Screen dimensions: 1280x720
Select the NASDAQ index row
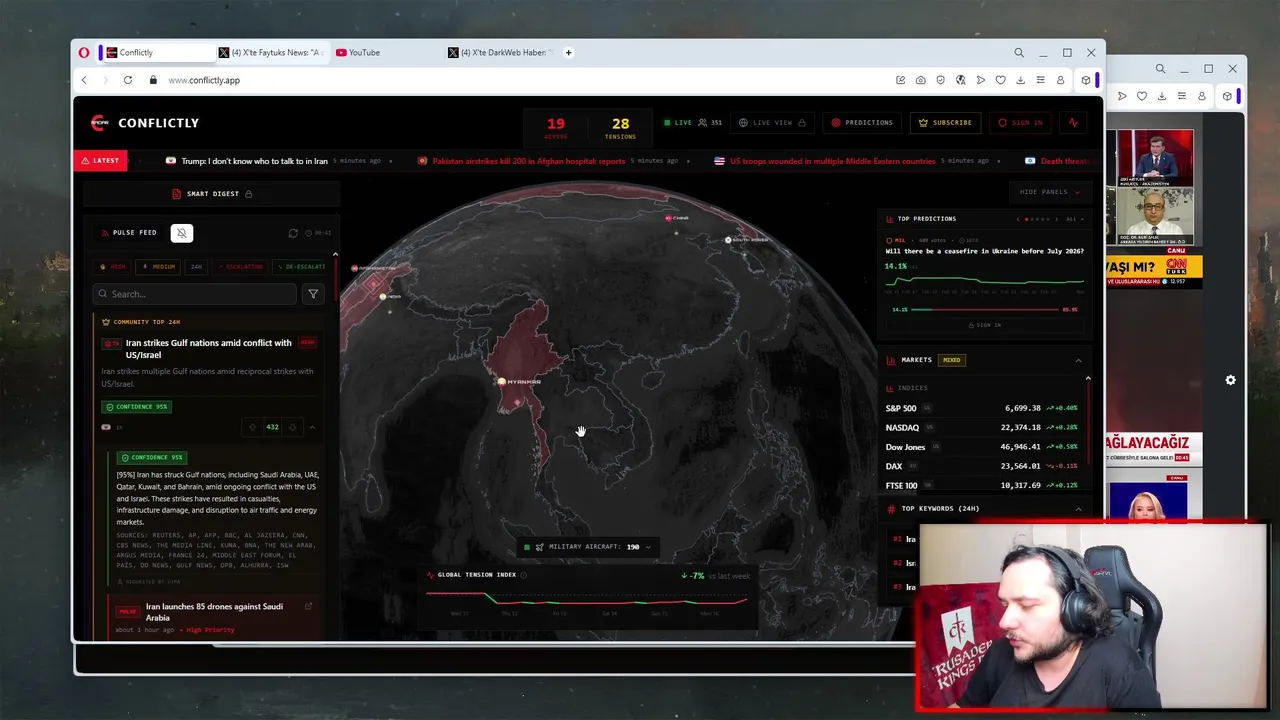pyautogui.click(x=981, y=427)
